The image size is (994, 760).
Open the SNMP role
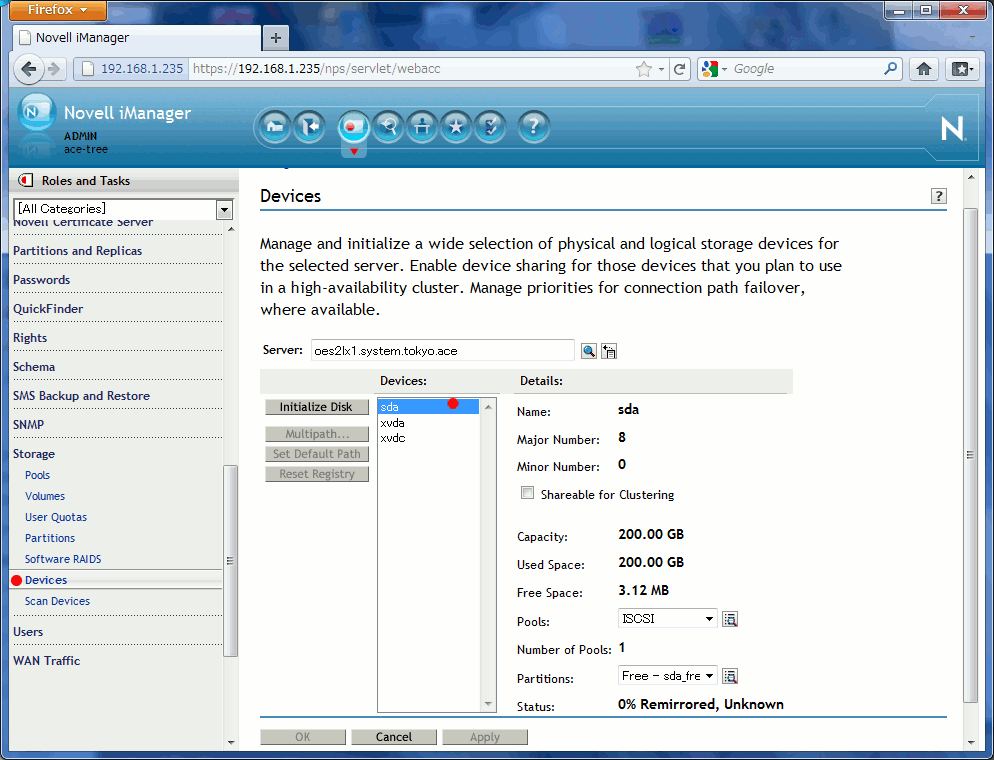29,425
